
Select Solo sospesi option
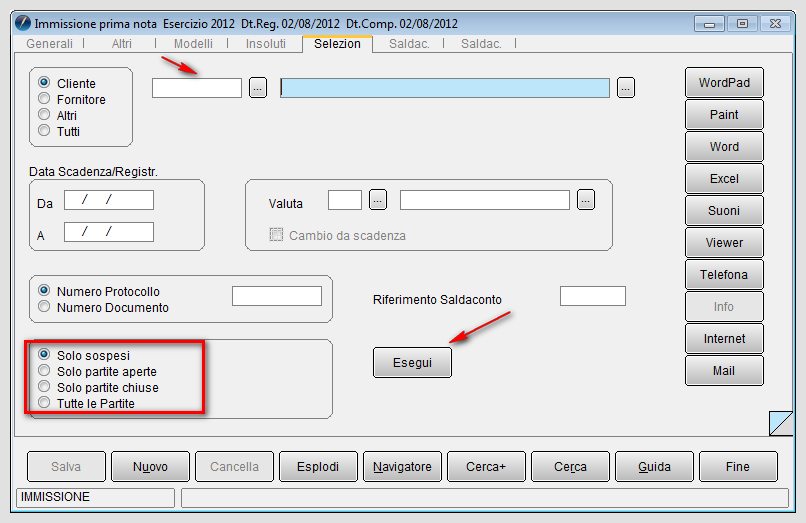pyautogui.click(x=44, y=354)
